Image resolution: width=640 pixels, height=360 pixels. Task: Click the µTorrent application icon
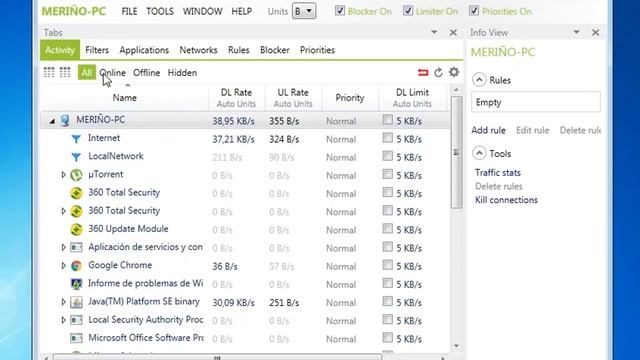pos(76,175)
